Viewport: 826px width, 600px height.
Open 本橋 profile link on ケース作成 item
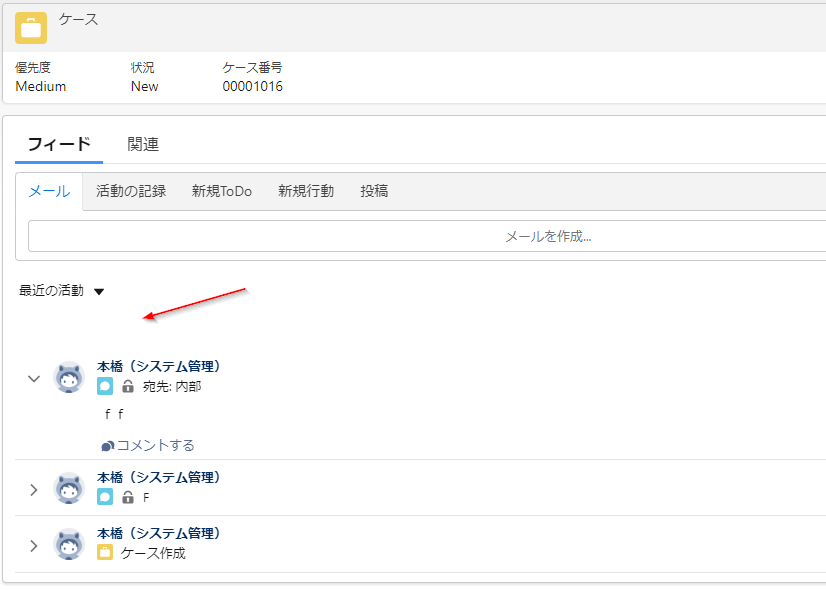pos(158,534)
